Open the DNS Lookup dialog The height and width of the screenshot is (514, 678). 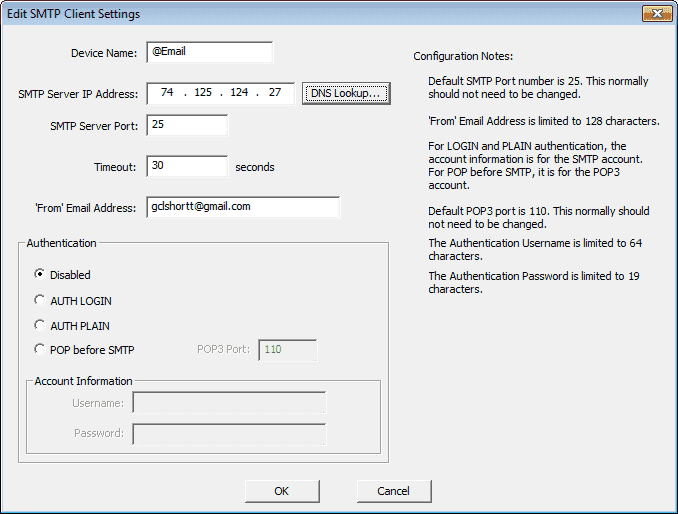click(x=346, y=93)
